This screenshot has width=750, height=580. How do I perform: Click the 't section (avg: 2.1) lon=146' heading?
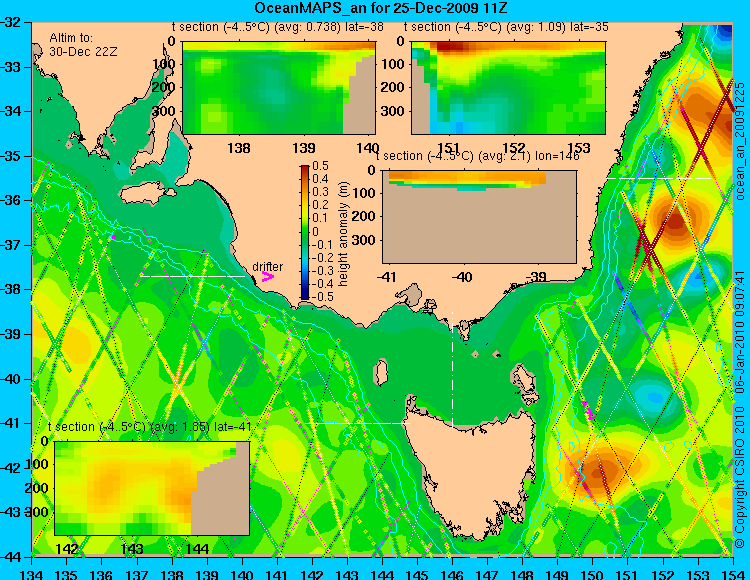tap(477, 156)
